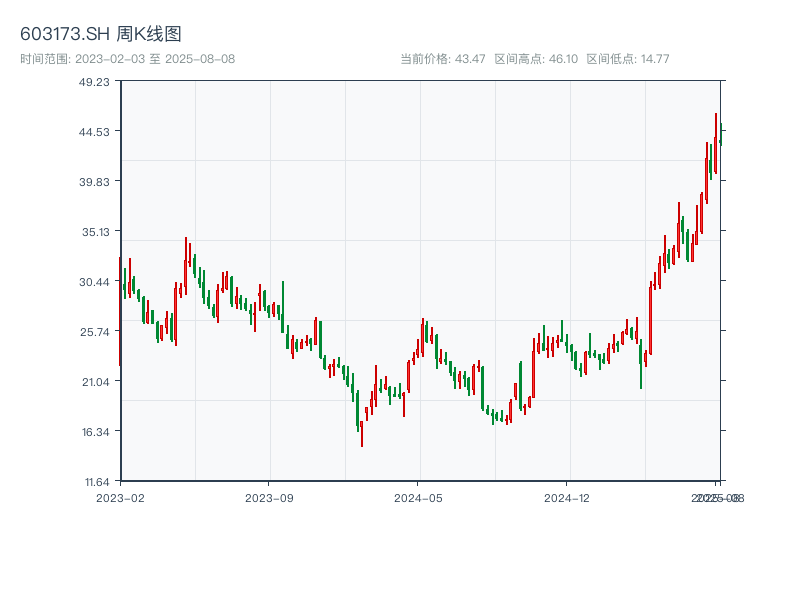Click the 30.44 y-axis label
800x600 pixels.
(94, 281)
